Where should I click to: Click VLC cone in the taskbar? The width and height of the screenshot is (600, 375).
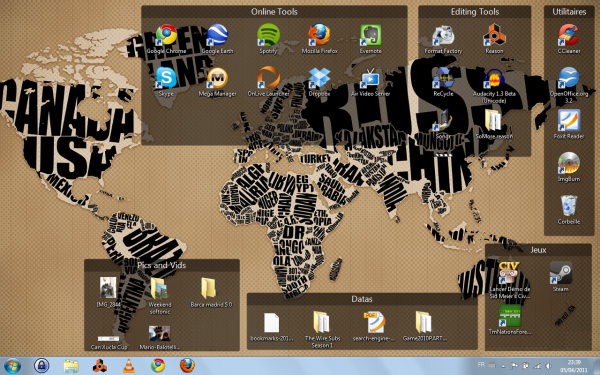point(129,366)
